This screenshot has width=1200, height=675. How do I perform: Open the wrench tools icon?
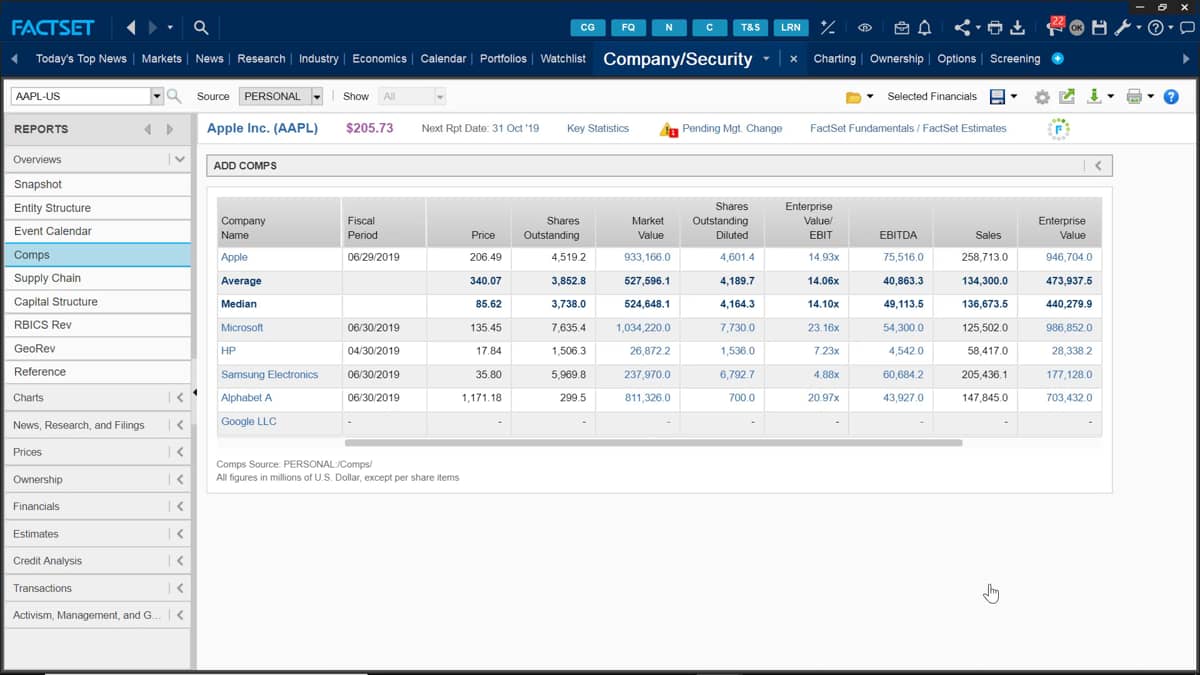click(1122, 28)
